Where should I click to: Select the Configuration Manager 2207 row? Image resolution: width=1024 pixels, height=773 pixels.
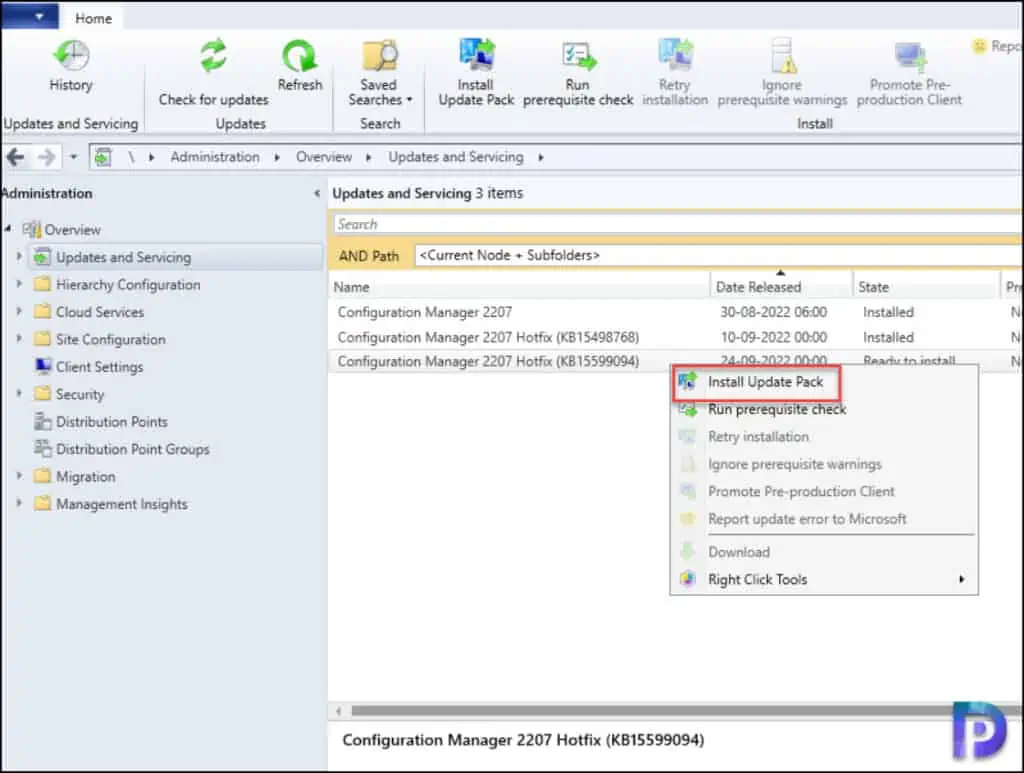(675, 312)
